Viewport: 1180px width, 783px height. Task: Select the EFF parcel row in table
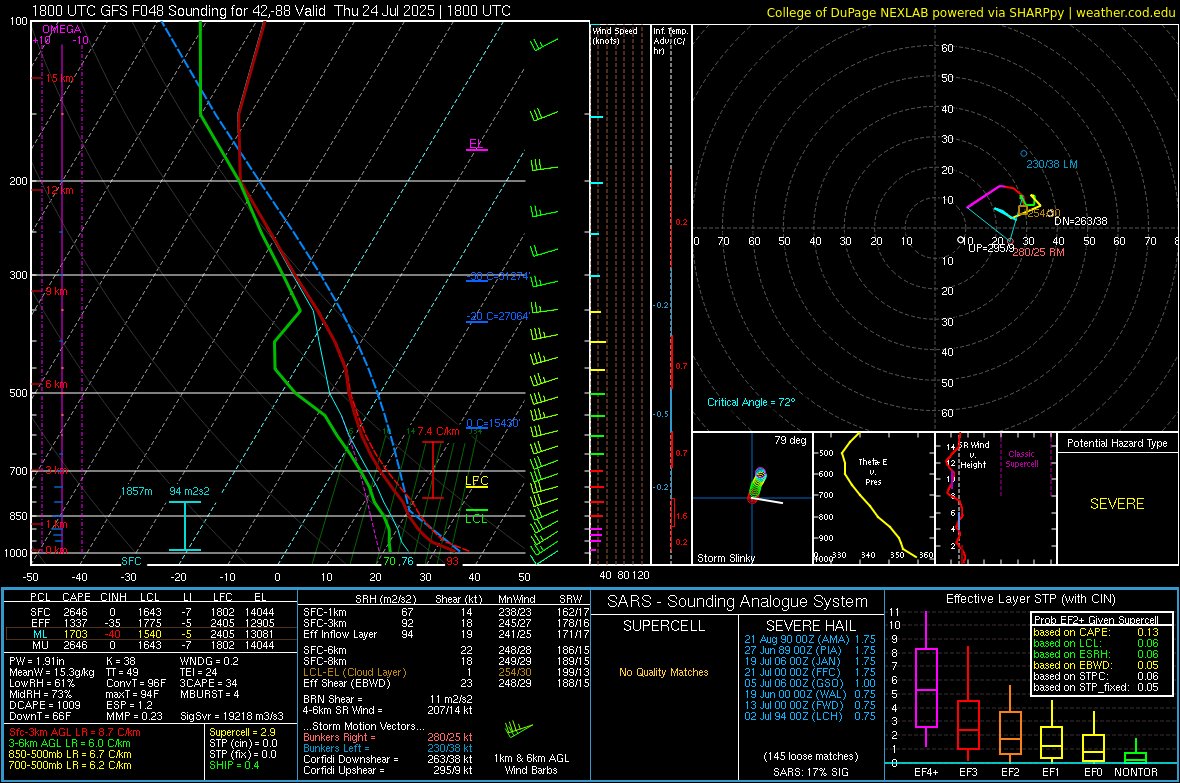(151, 623)
